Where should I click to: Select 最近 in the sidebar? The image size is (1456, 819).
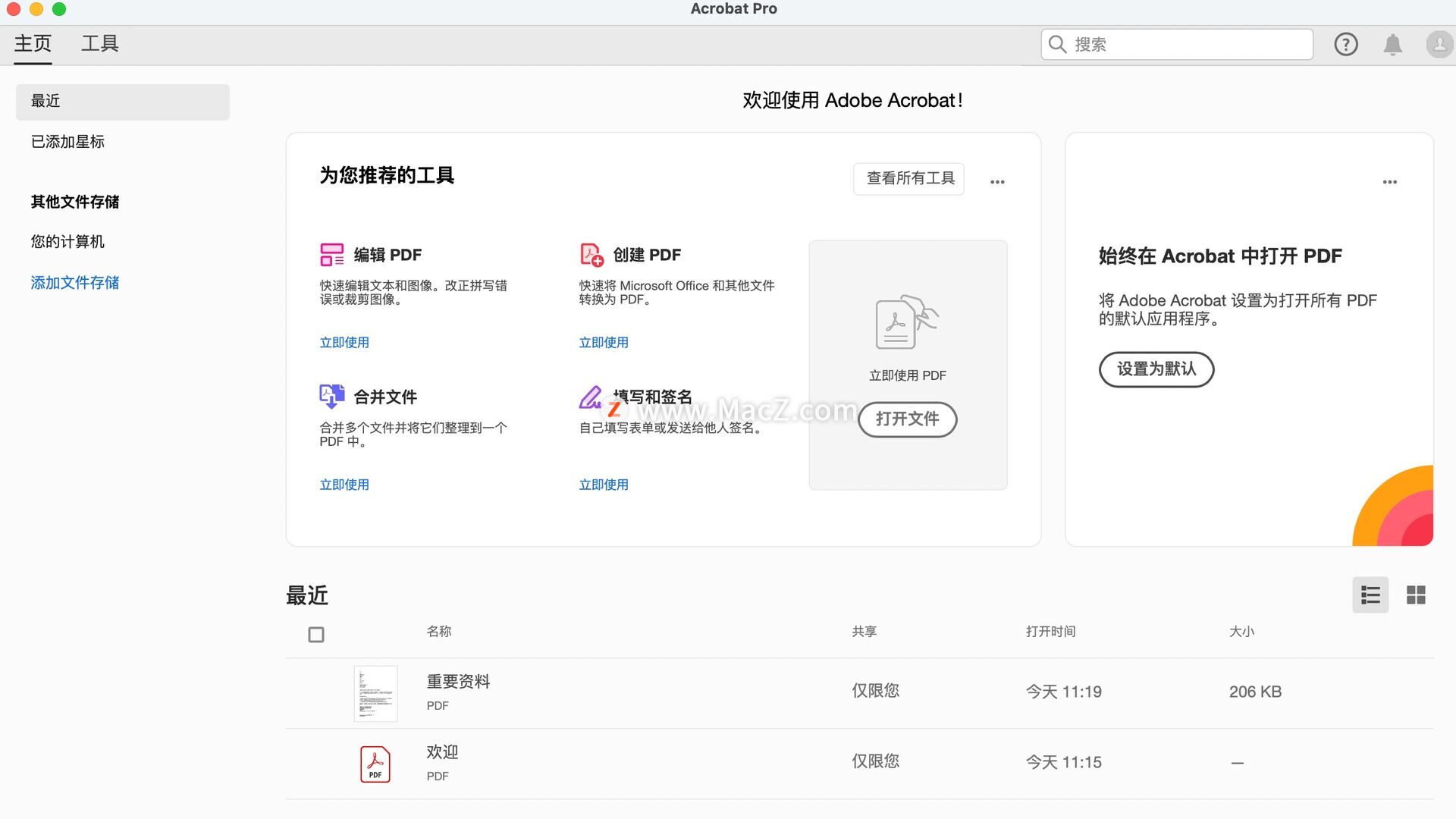click(x=123, y=102)
